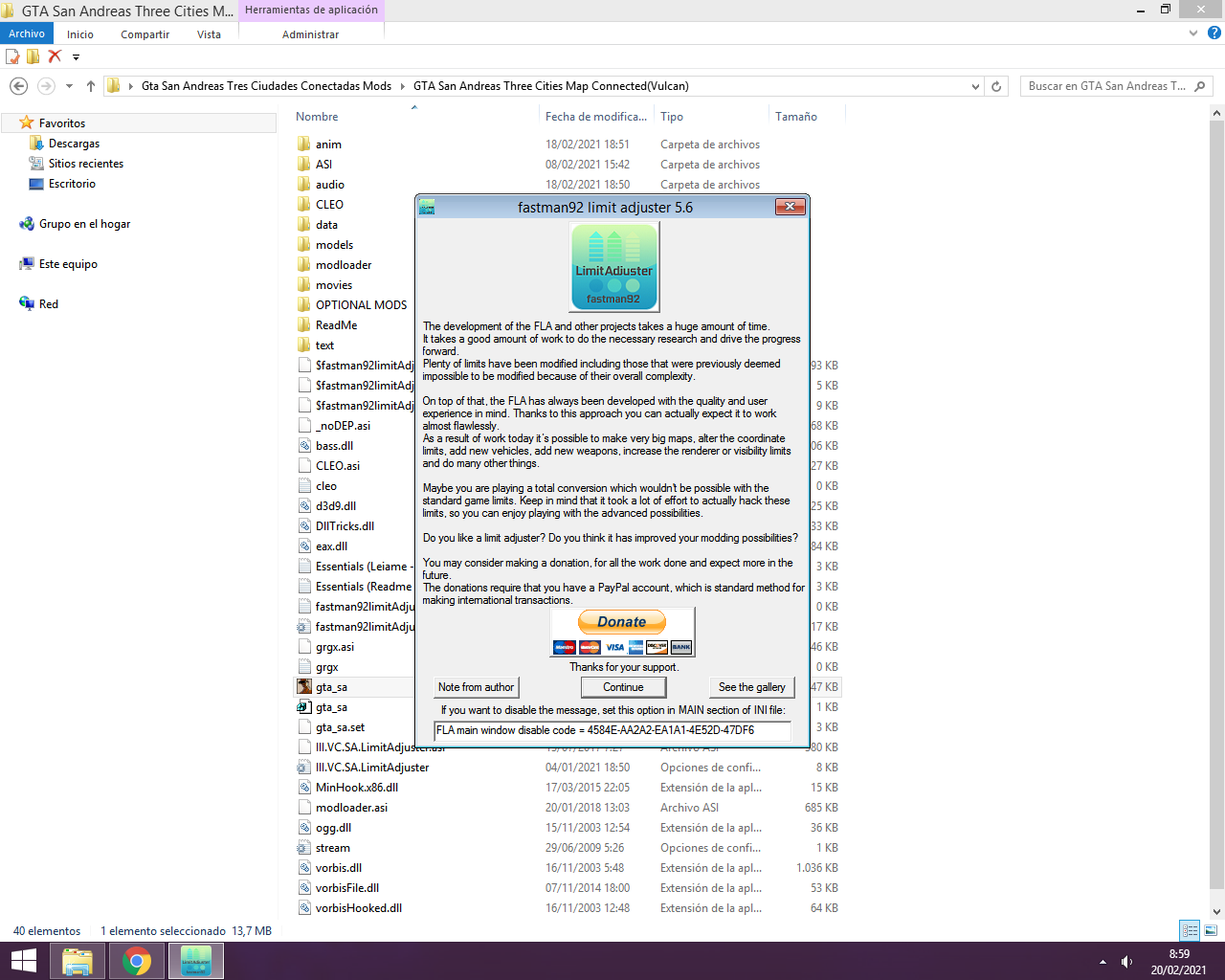Screen dimensions: 1225x980
Task: Open Note from author
Action: coord(476,687)
